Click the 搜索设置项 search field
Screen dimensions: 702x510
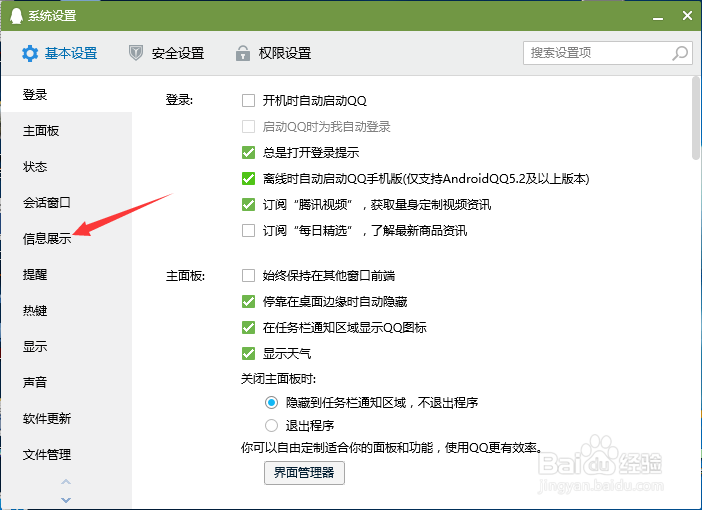[608, 53]
